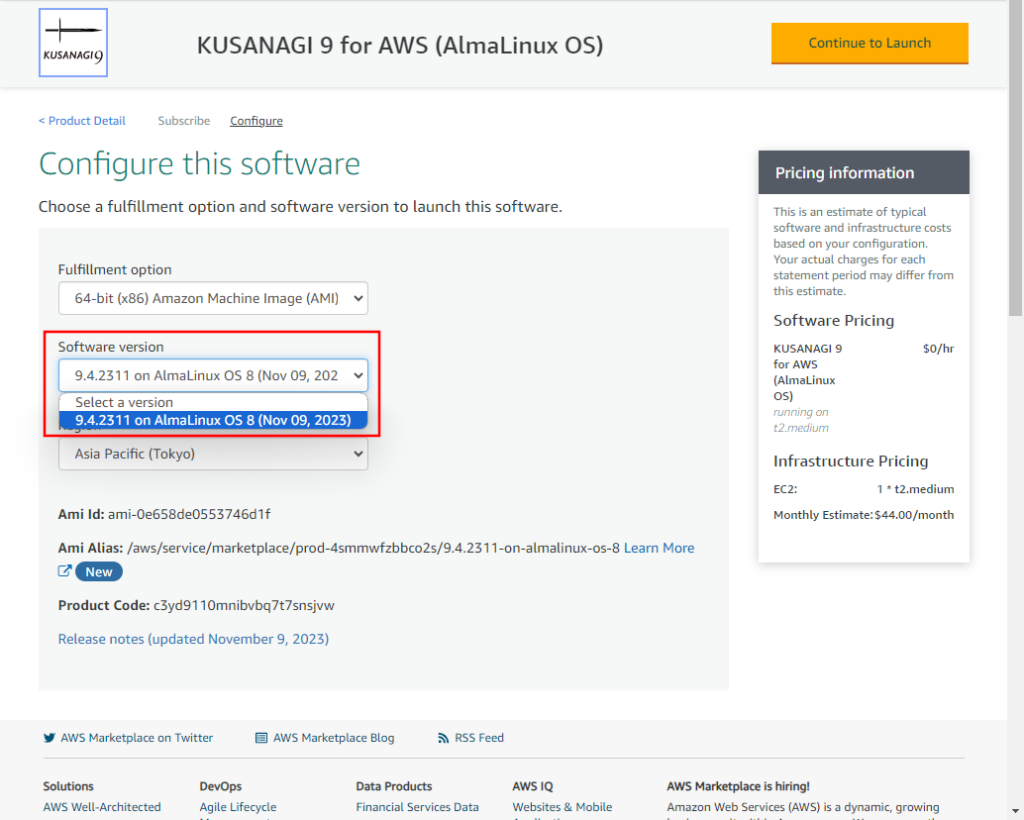This screenshot has width=1024, height=820.
Task: Click the KUSANAGI 9 product logo
Action: click(73, 42)
